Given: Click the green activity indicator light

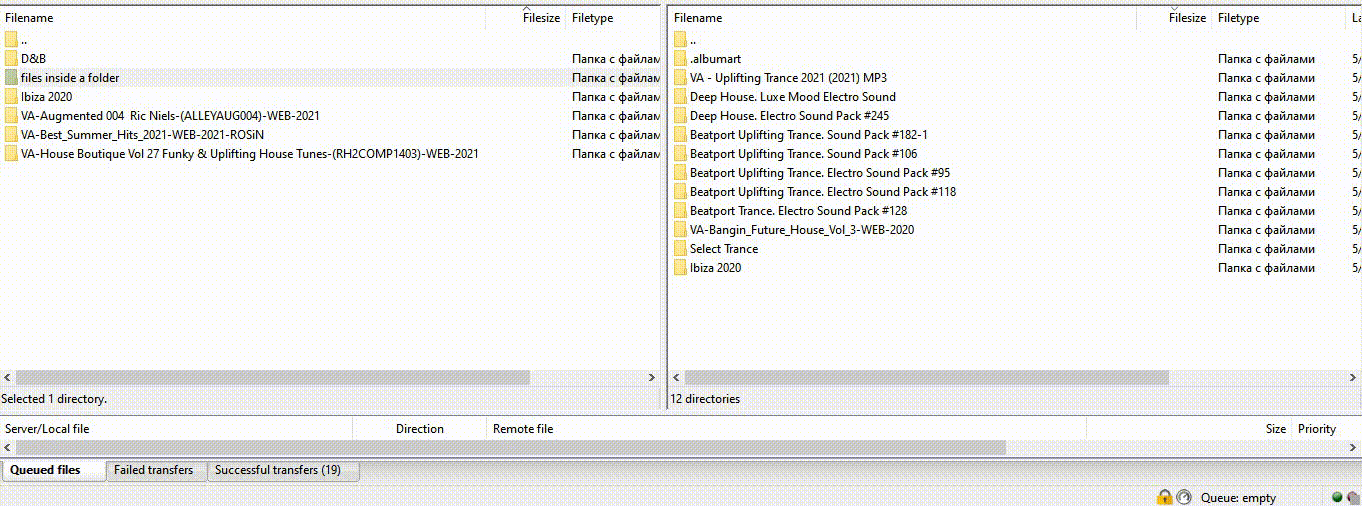Looking at the screenshot, I should coord(1338,497).
